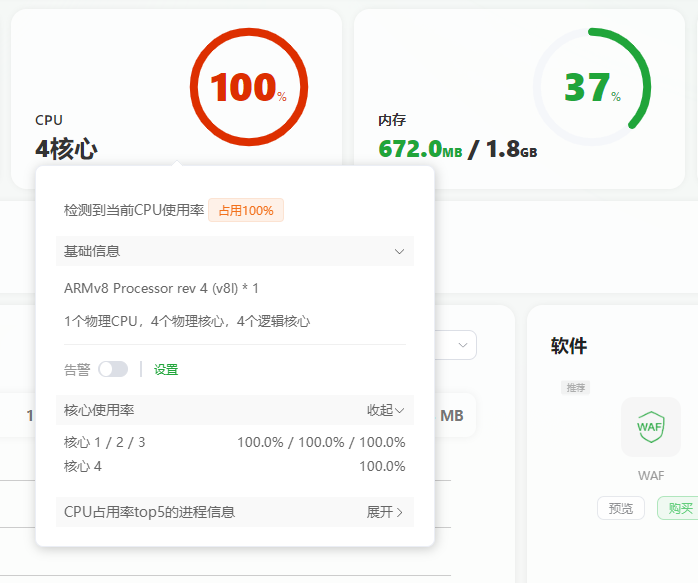Toggle the 告警 alarm switch
Image resolution: width=698 pixels, height=583 pixels.
pyautogui.click(x=113, y=369)
